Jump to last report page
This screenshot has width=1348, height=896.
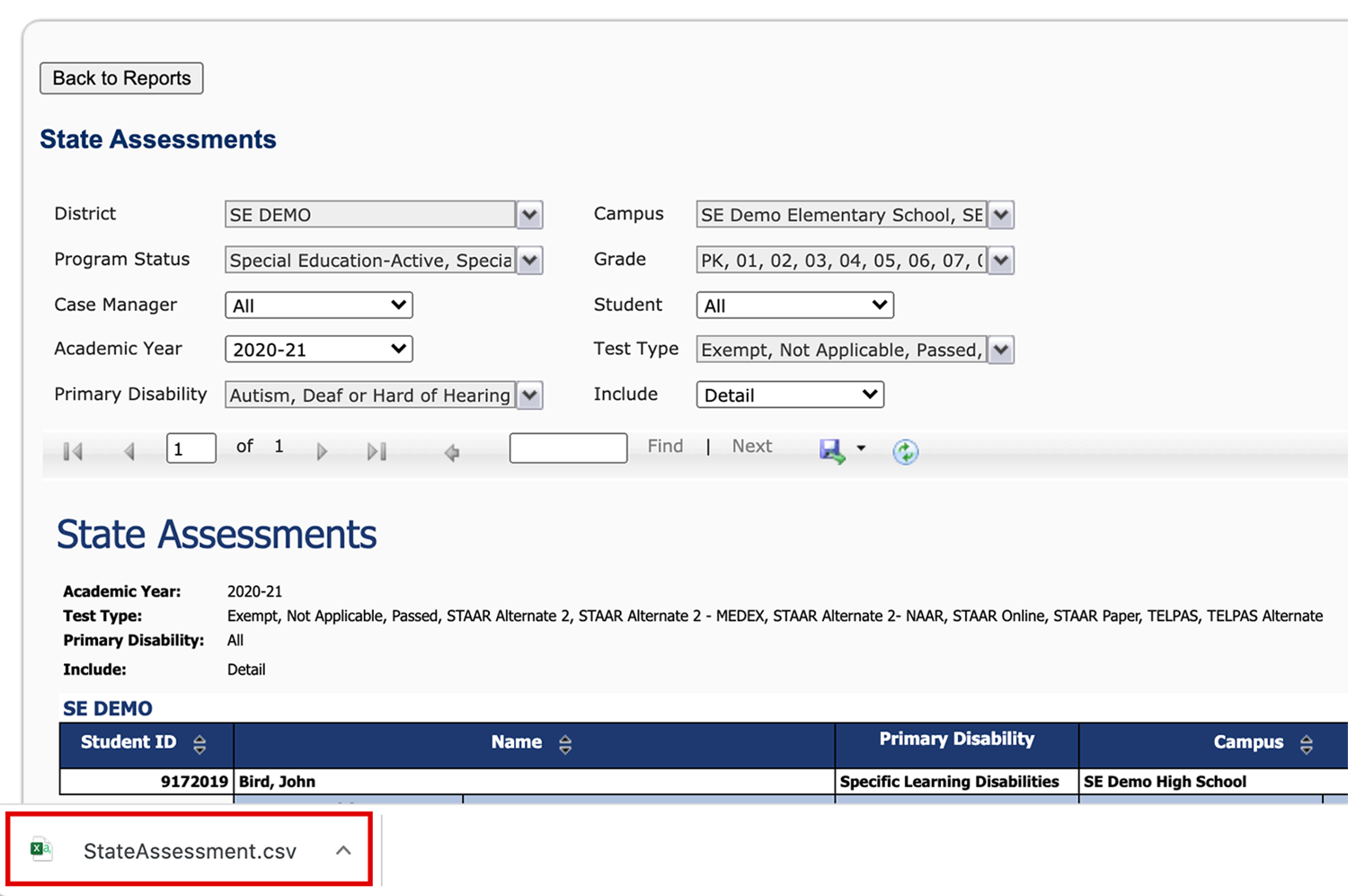(x=377, y=451)
